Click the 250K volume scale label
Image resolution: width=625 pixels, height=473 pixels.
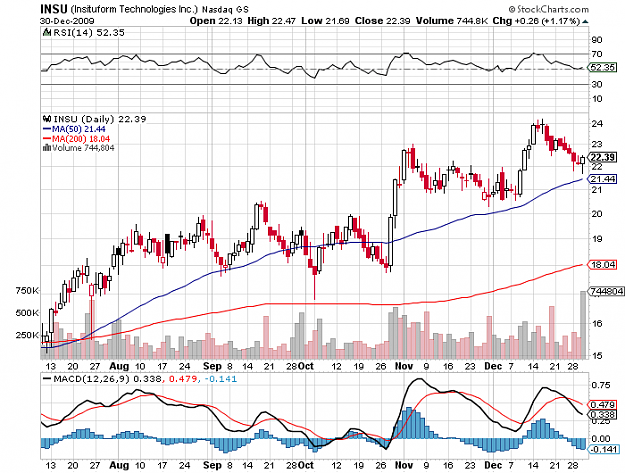(27, 335)
